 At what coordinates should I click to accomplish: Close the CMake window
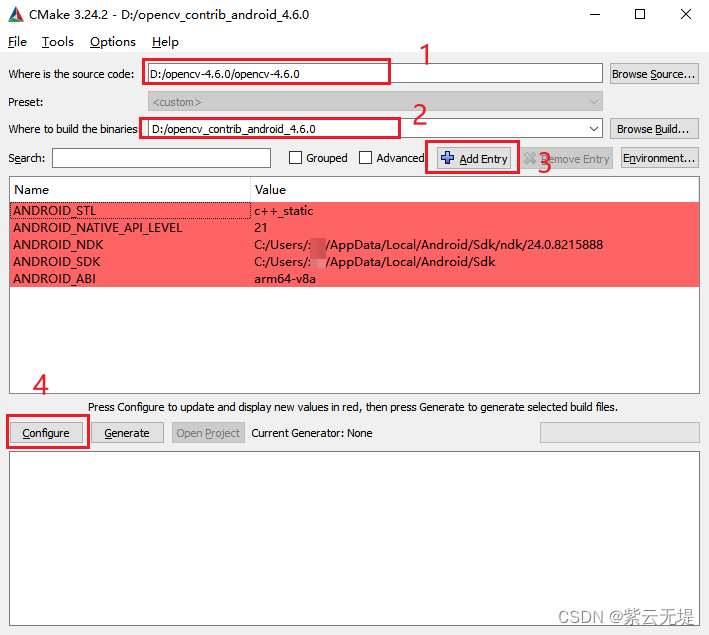click(x=685, y=14)
